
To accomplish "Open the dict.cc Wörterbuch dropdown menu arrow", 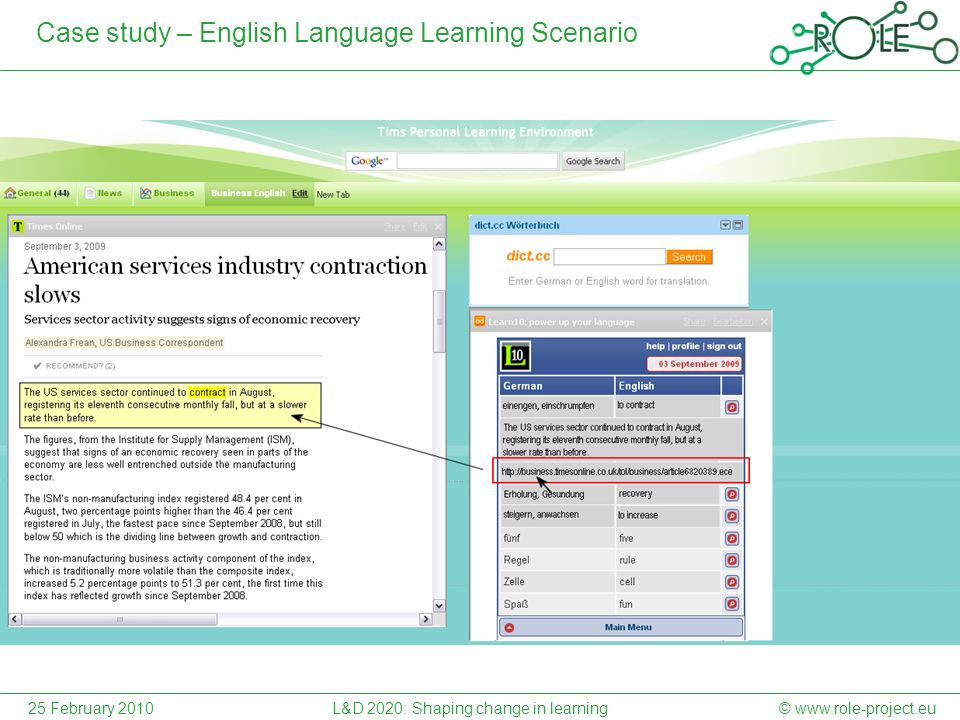I will click(725, 225).
